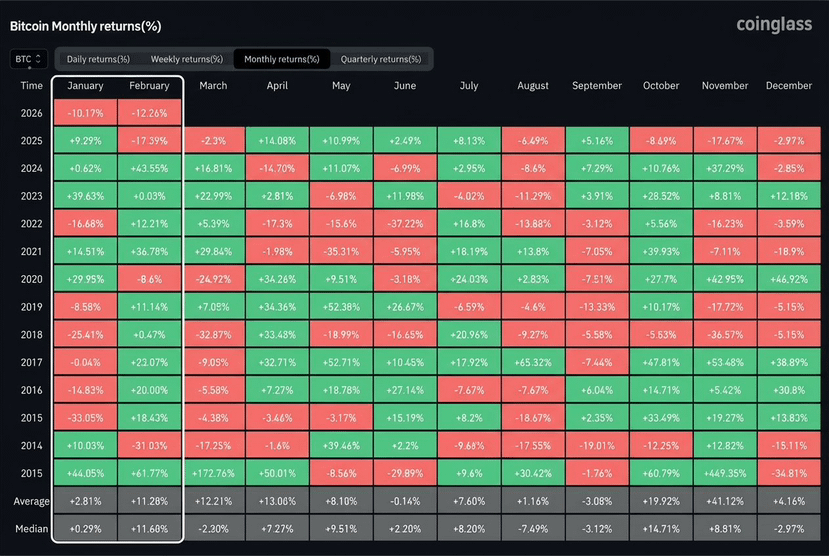
Task: Click the September column header
Action: (597, 86)
